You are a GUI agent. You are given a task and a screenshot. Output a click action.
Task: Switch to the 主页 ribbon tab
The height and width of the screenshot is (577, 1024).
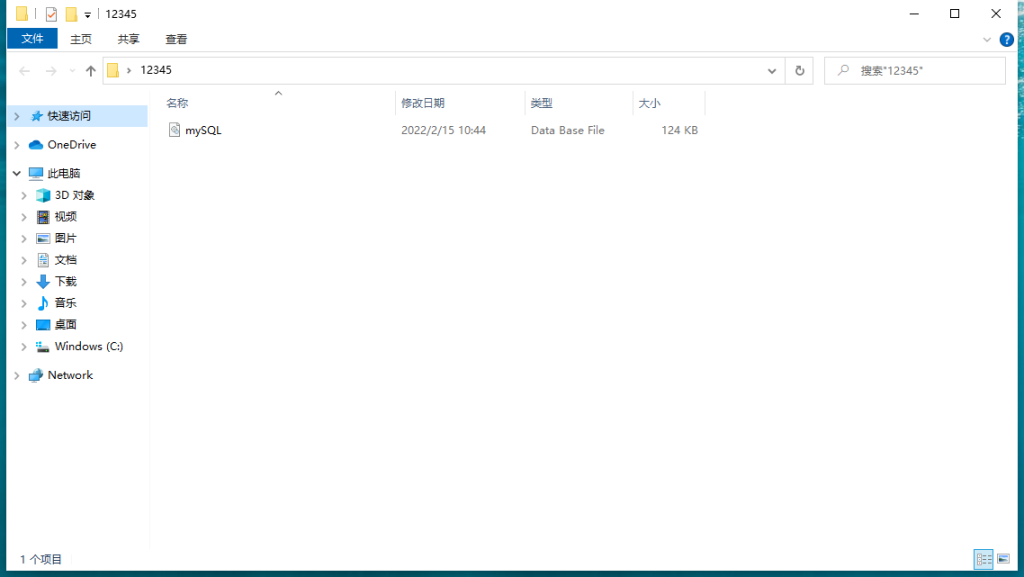tap(81, 39)
